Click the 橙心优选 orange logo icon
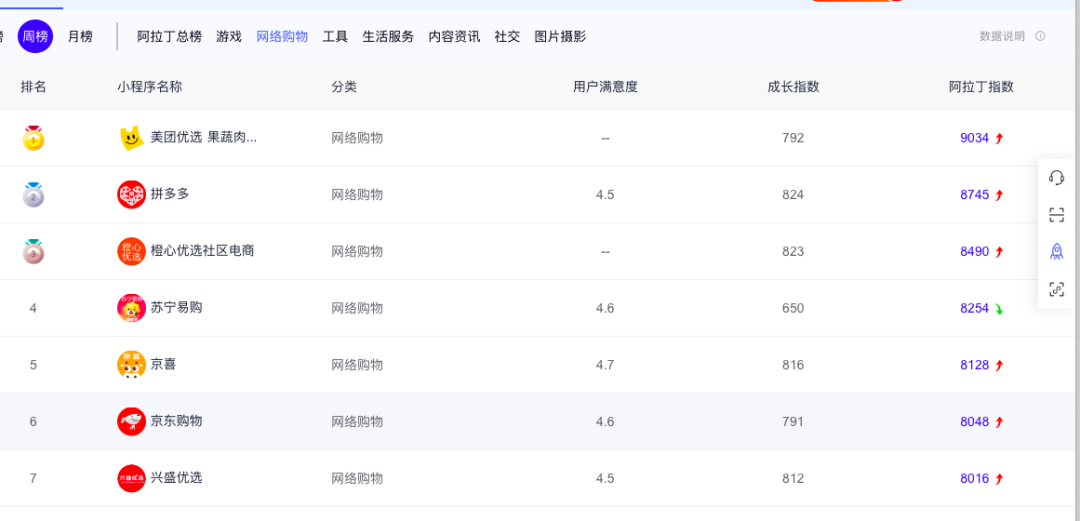Viewport: 1080px width, 521px height. [x=131, y=251]
